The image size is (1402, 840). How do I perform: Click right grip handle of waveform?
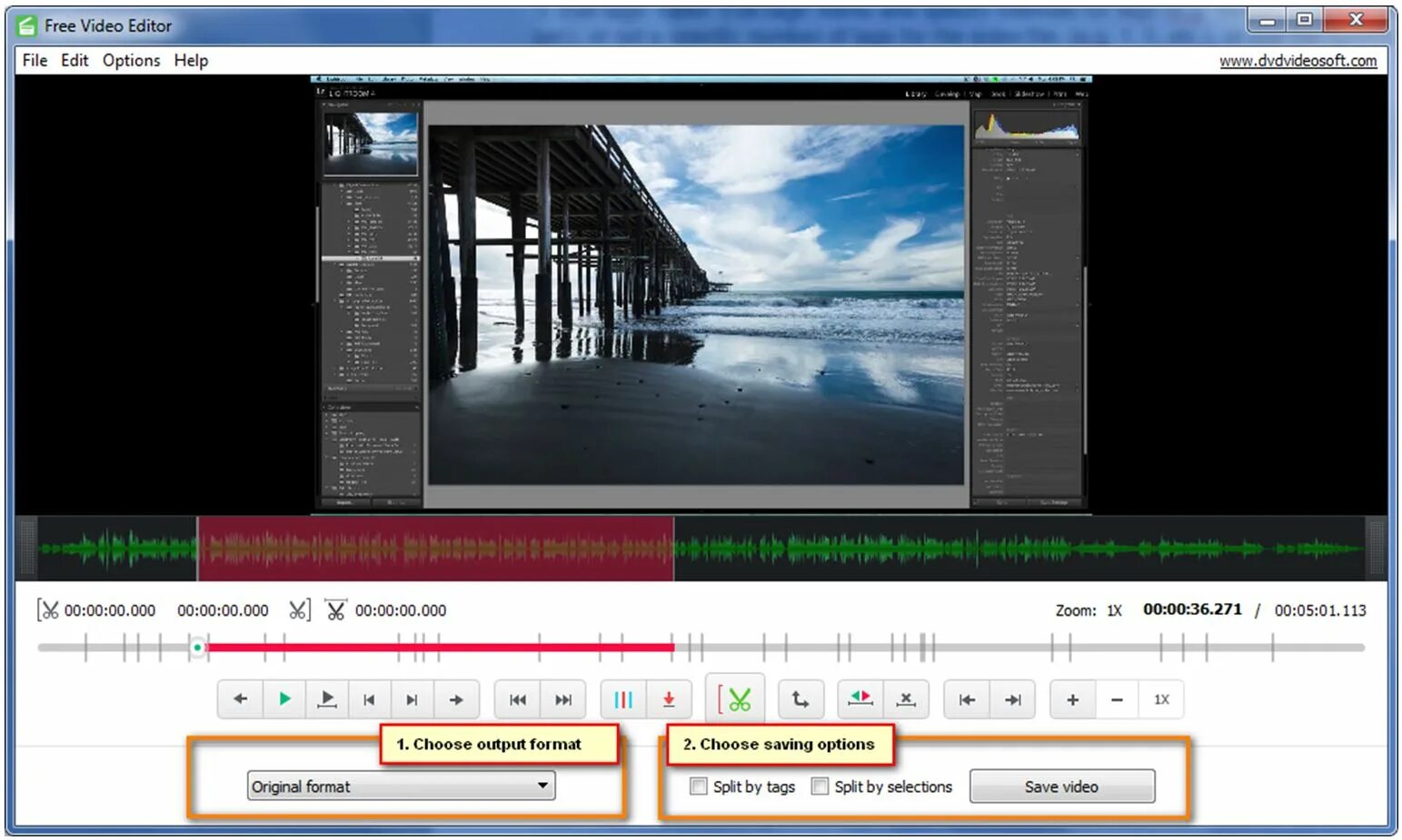coord(1376,548)
